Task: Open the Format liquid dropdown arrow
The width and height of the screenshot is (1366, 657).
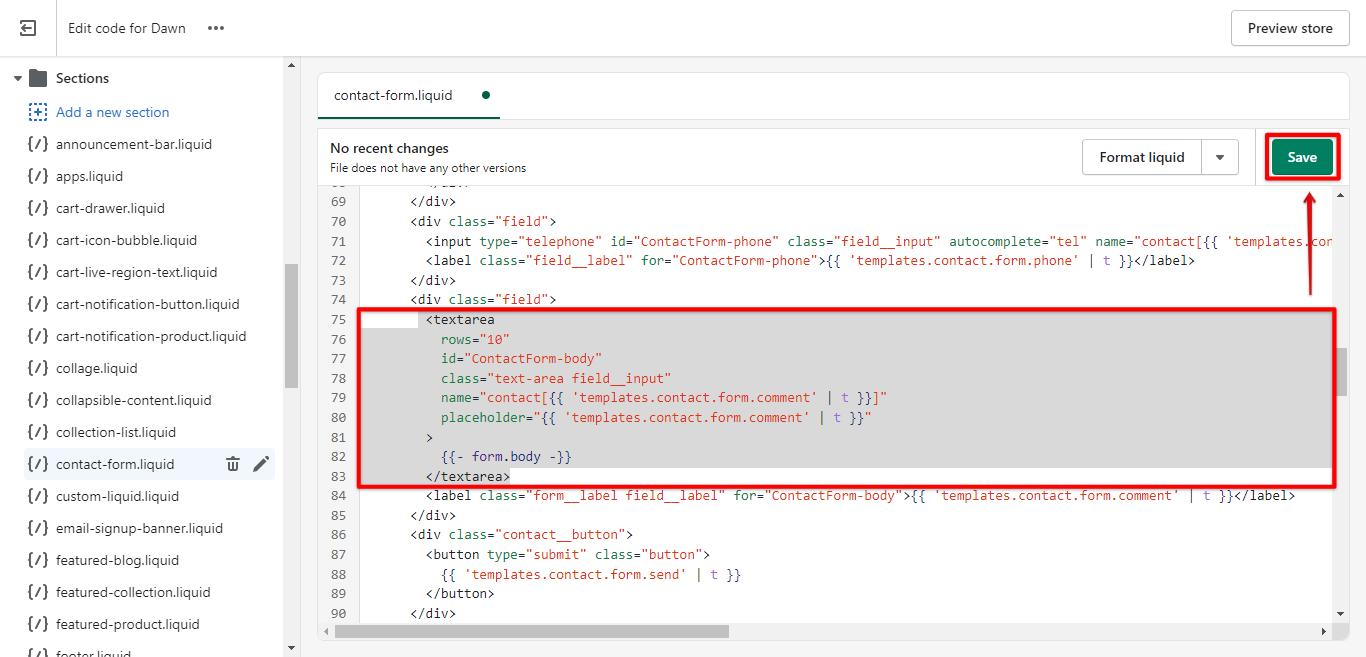Action: point(1219,157)
